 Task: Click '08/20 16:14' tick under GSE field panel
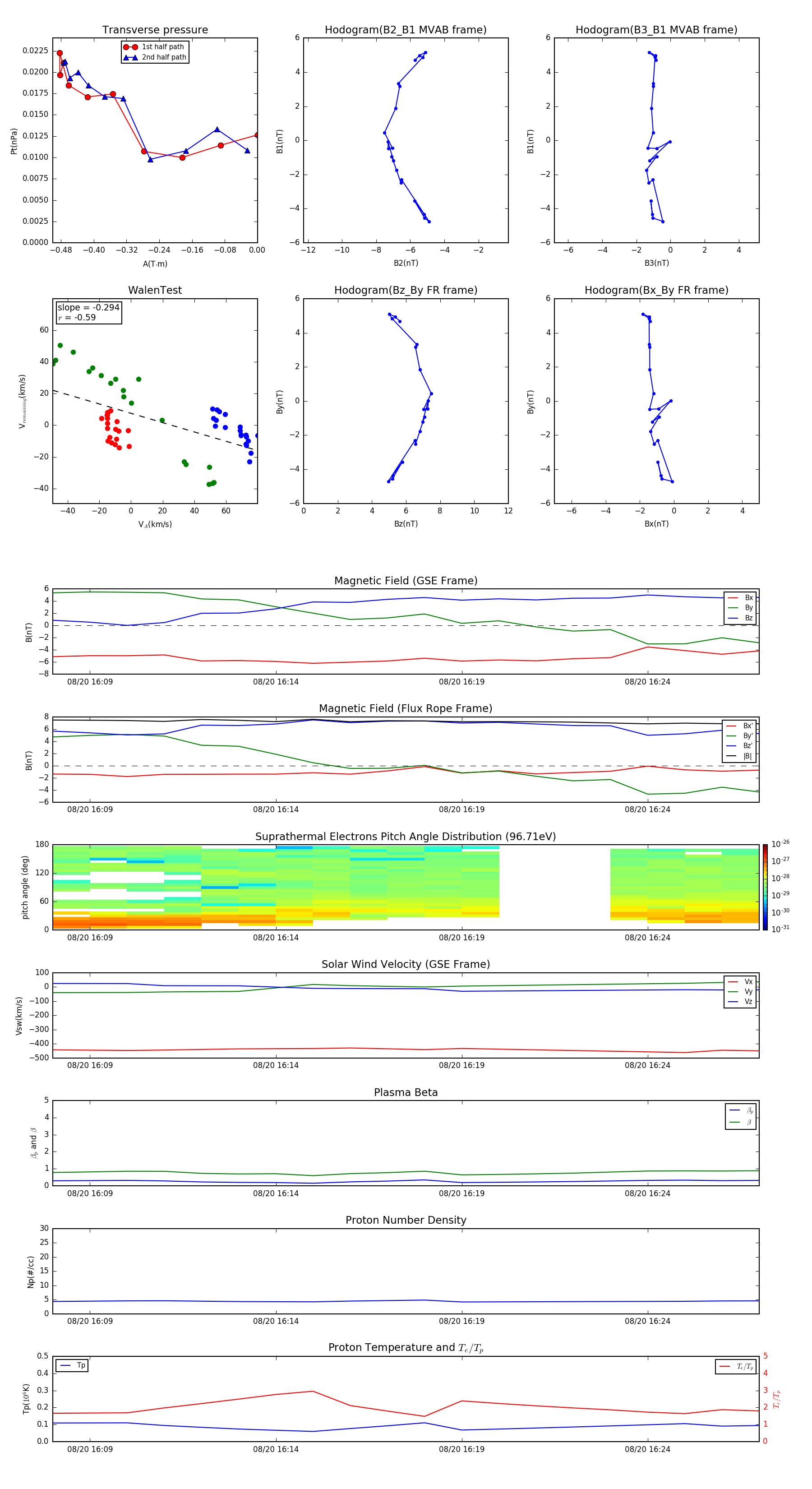tap(276, 682)
